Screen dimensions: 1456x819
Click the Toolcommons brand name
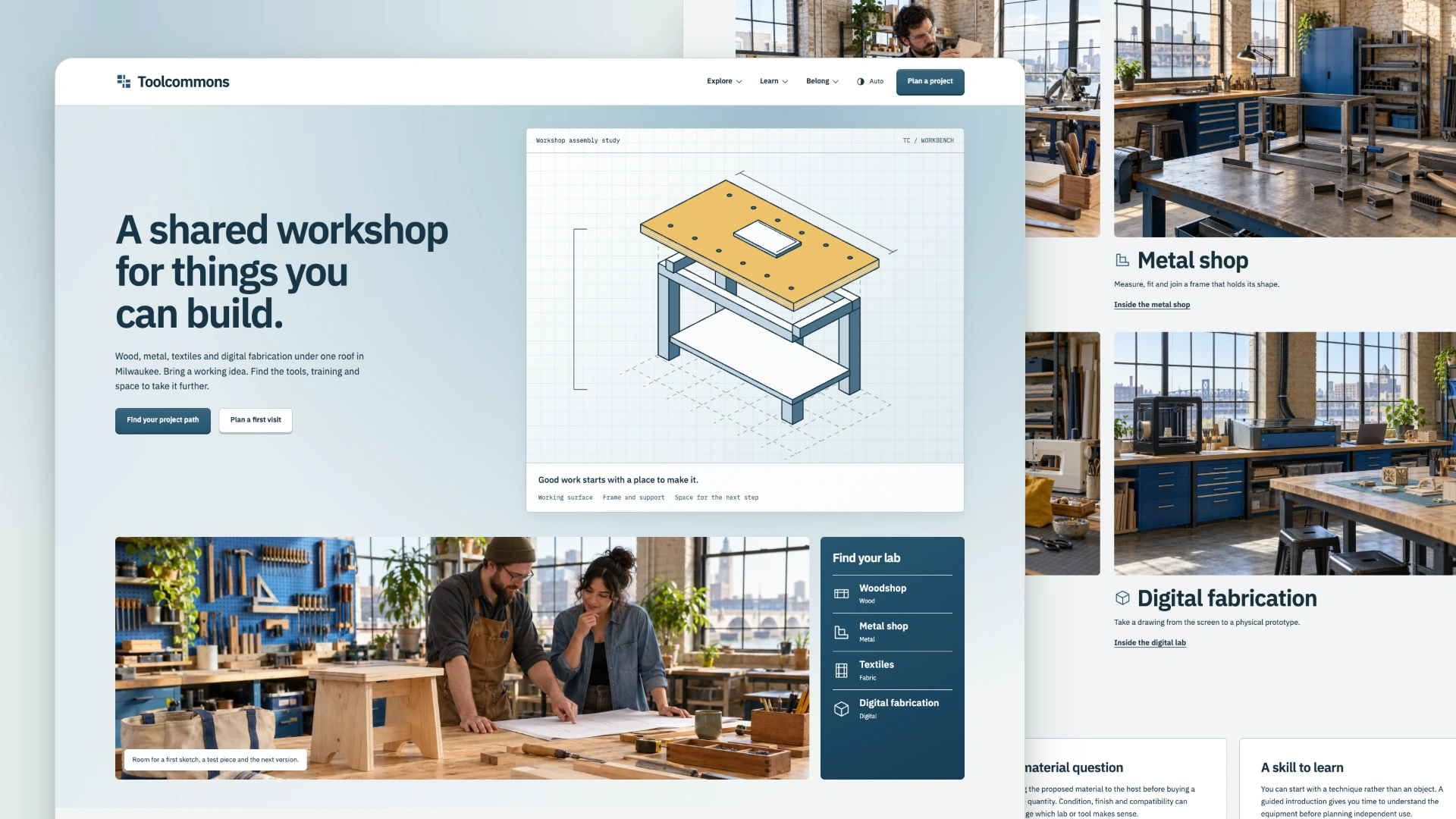pos(183,82)
